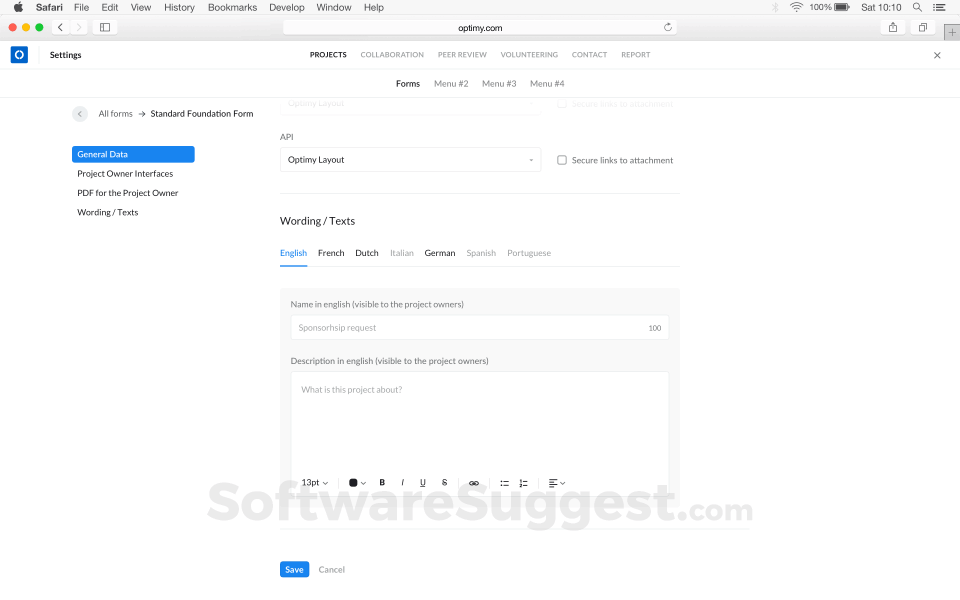This screenshot has height=600, width=960.
Task: Open the 13pt font size dropdown
Action: click(x=315, y=482)
